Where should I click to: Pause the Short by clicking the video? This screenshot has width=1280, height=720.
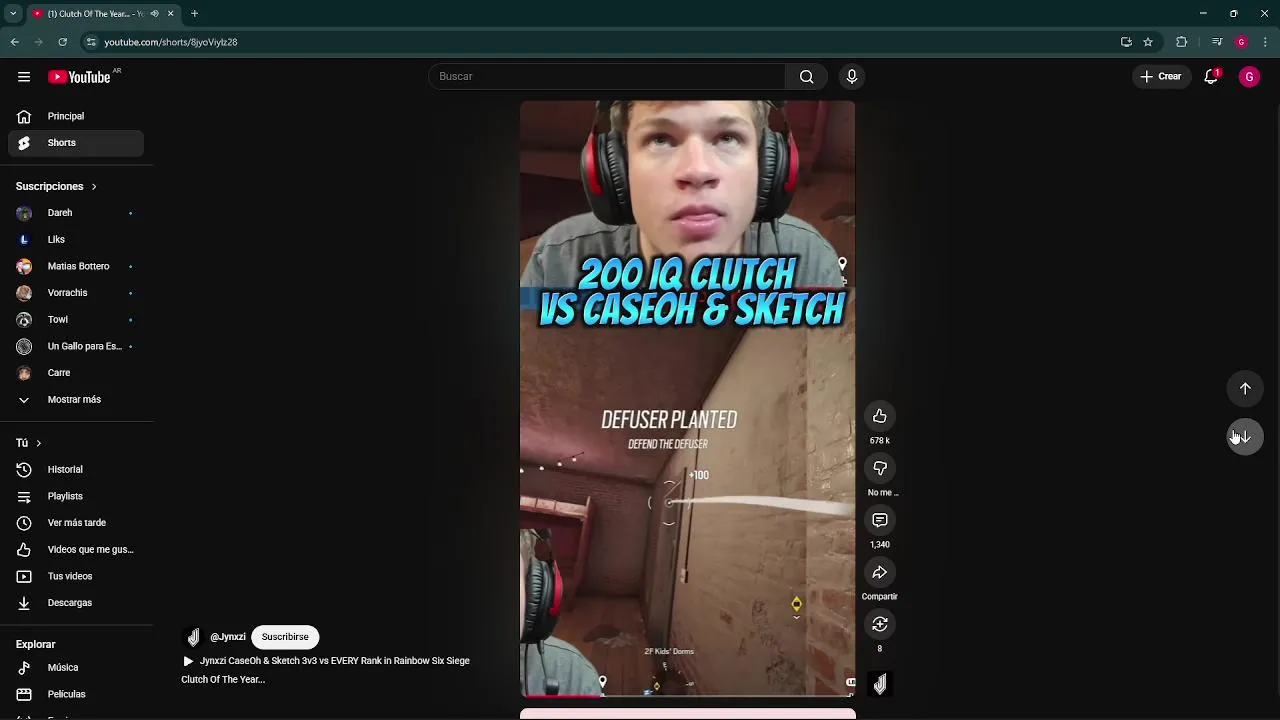(688, 398)
